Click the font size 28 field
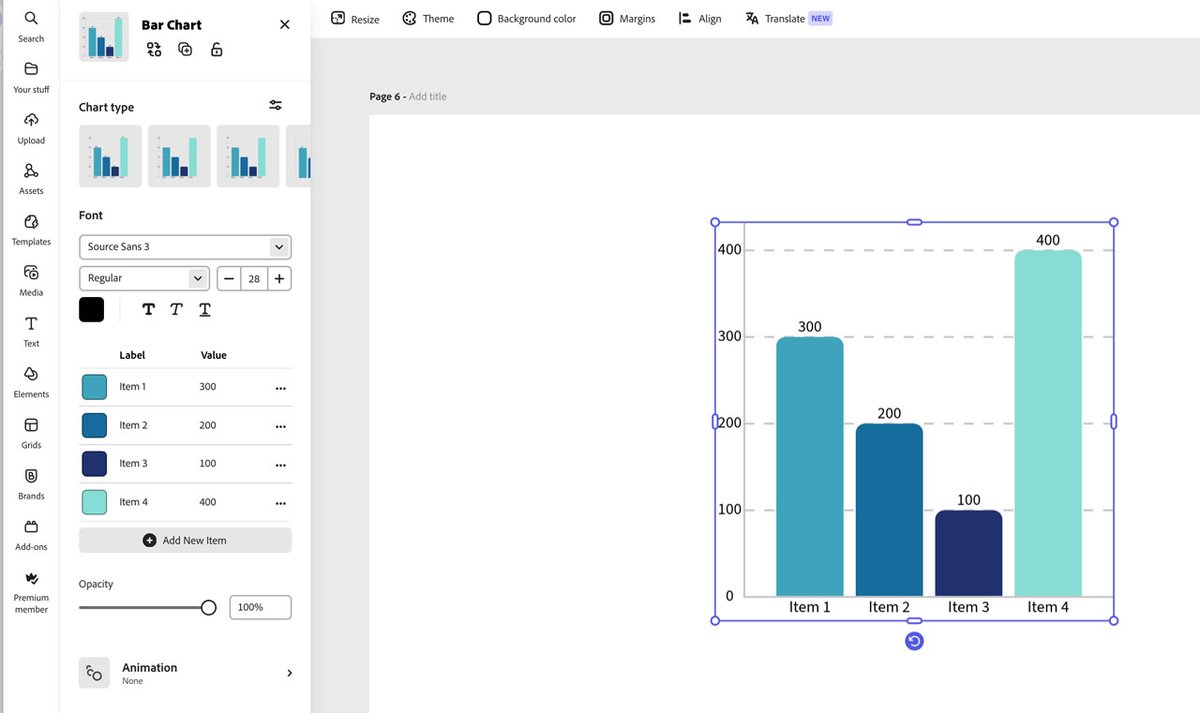Screen dimensions: 1200x713 254,278
